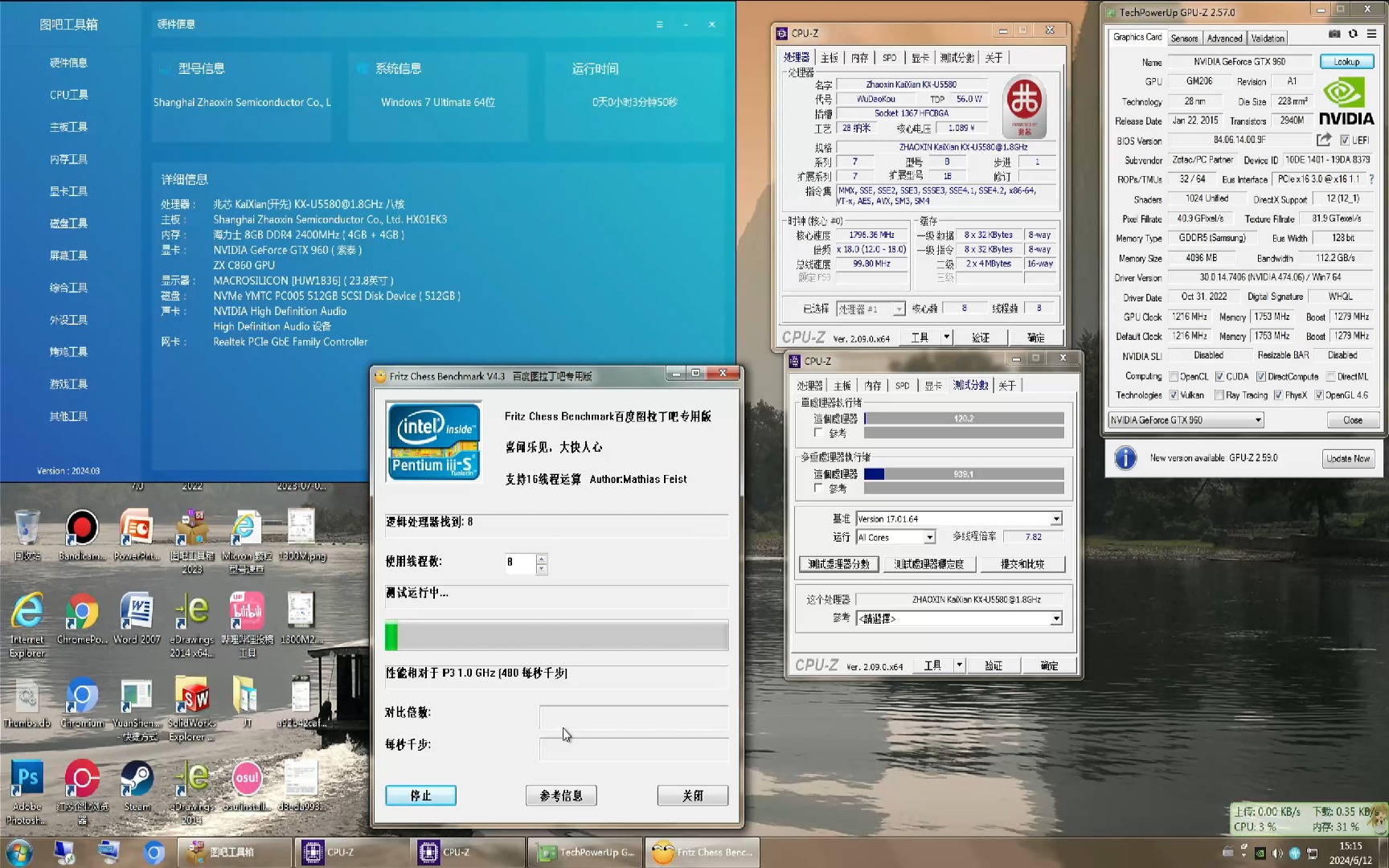Open the Recycle Bin desktop icon
This screenshot has width=1389, height=868.
point(27,534)
